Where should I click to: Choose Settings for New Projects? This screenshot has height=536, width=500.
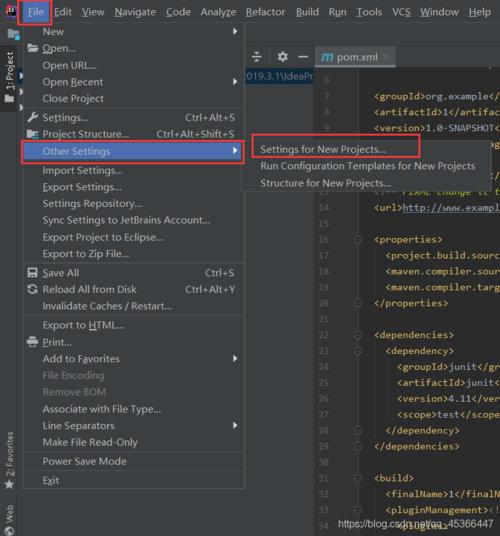[x=323, y=149]
